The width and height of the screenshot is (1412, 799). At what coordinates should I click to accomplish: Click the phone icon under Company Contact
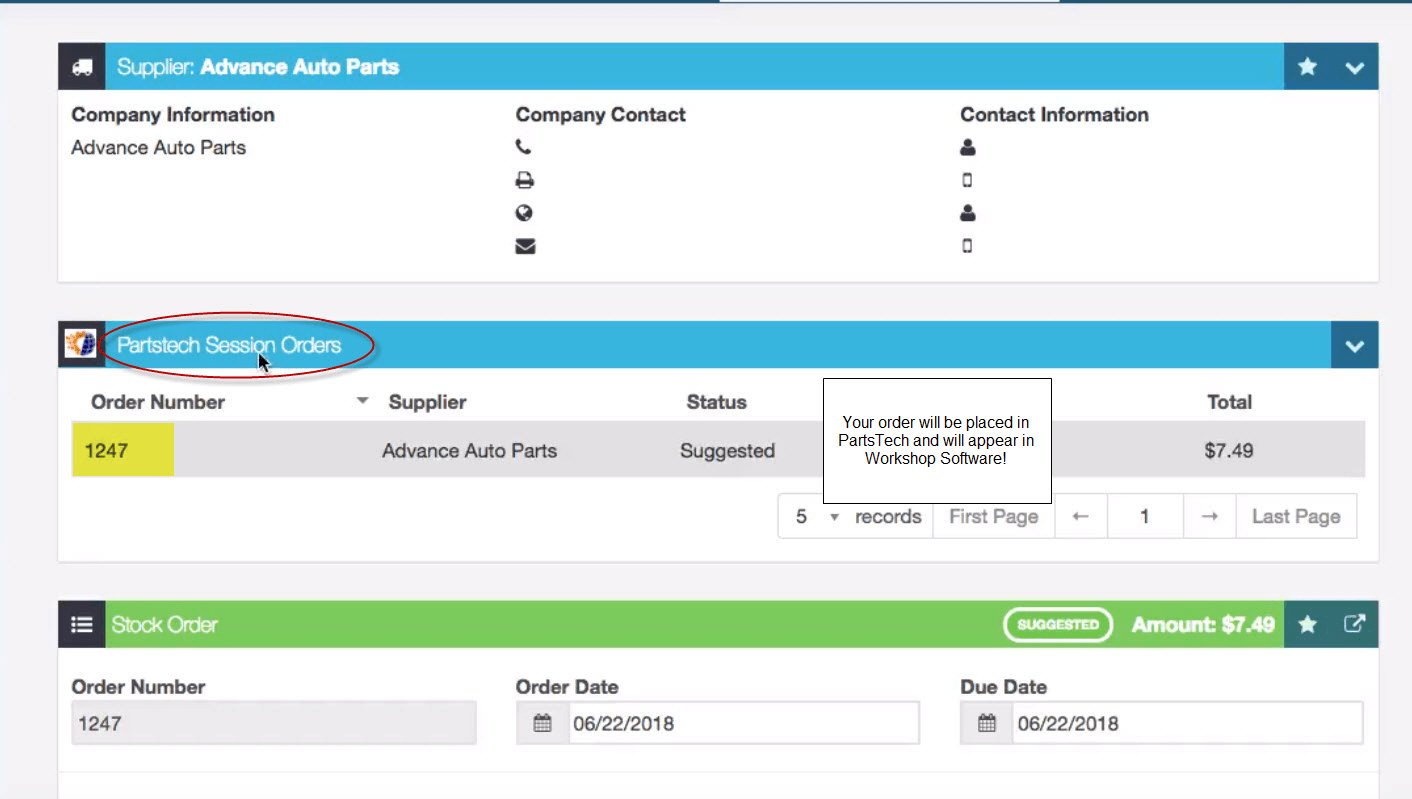click(x=523, y=147)
